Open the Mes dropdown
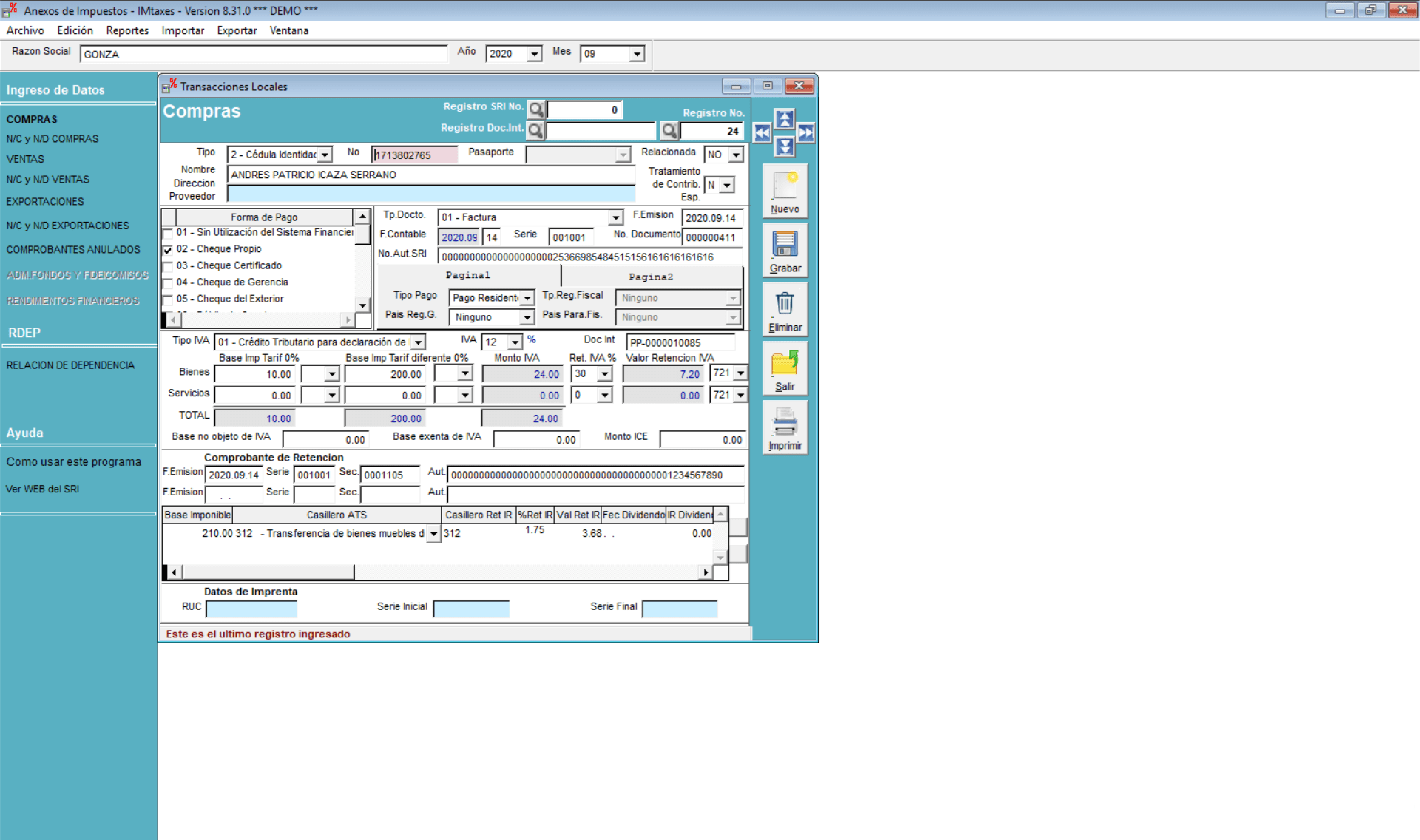Screen dimensions: 1420x840 (636, 53)
